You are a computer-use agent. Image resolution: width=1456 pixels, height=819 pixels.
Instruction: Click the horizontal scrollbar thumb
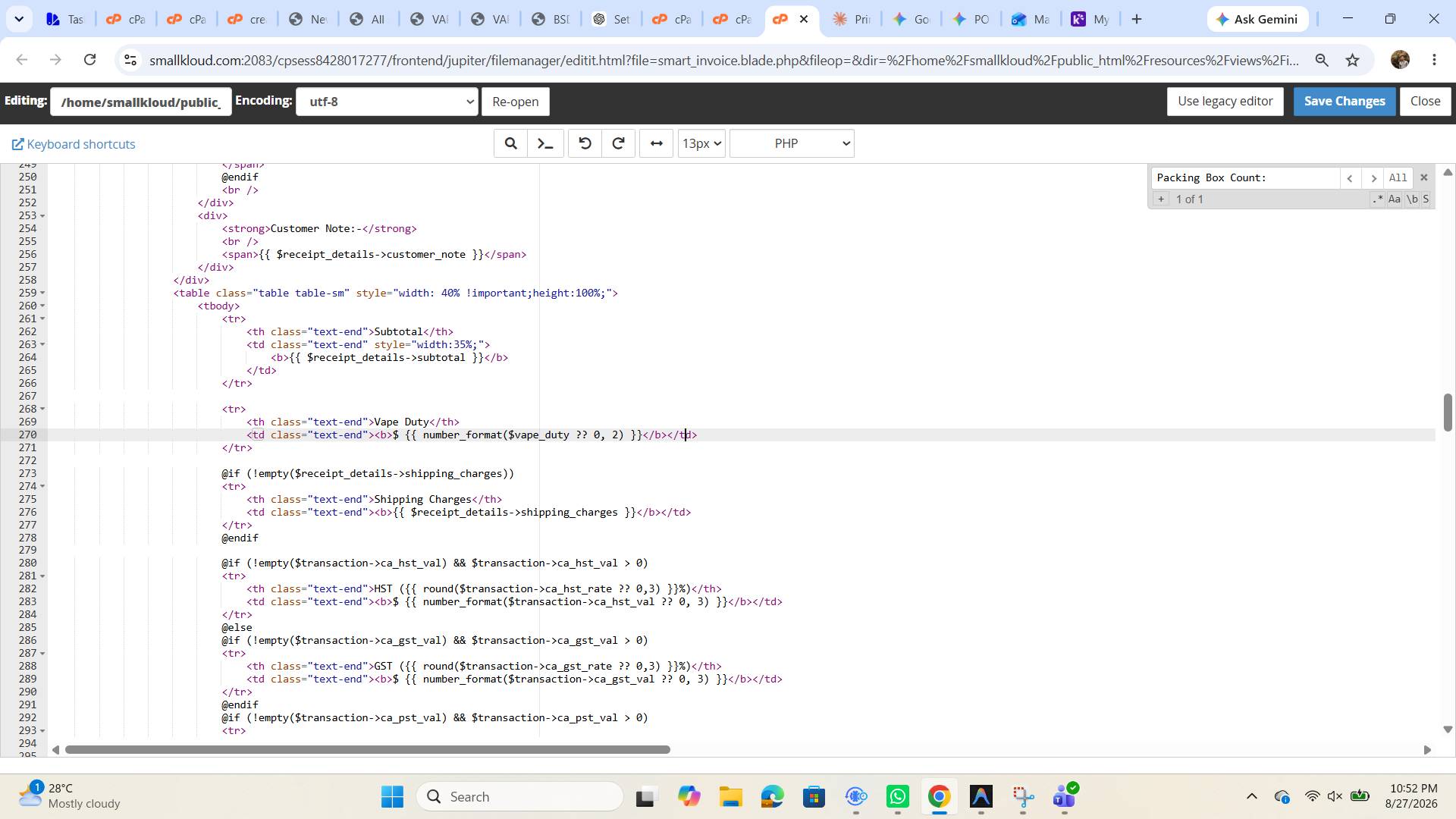[368, 750]
